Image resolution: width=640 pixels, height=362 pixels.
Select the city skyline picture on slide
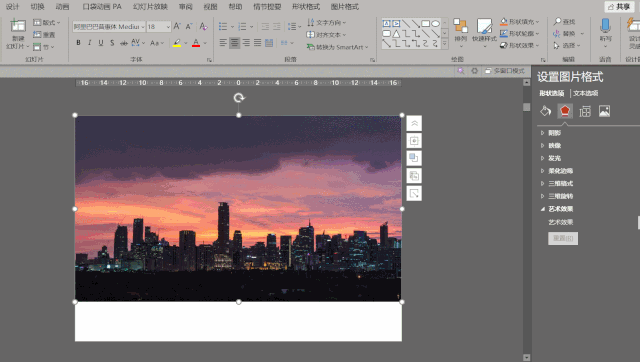(238, 209)
